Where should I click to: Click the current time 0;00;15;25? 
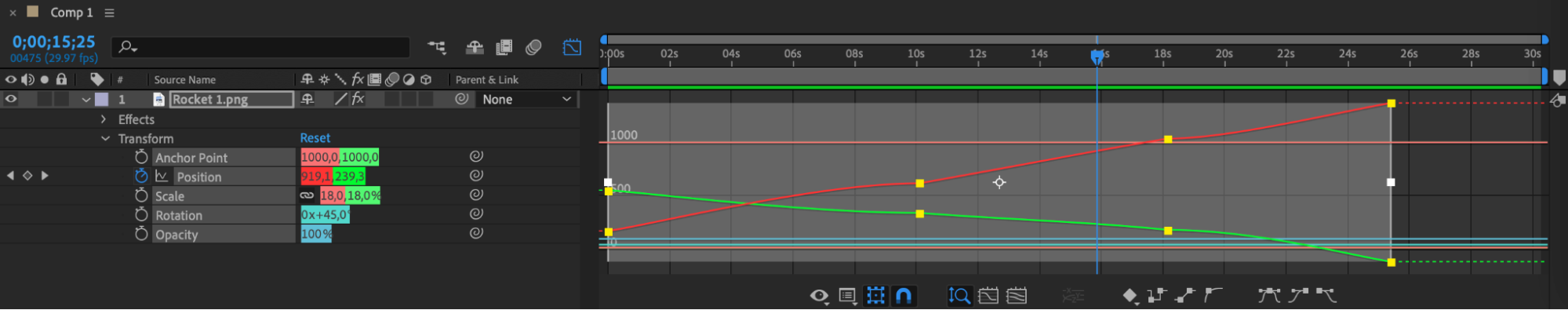[x=53, y=42]
